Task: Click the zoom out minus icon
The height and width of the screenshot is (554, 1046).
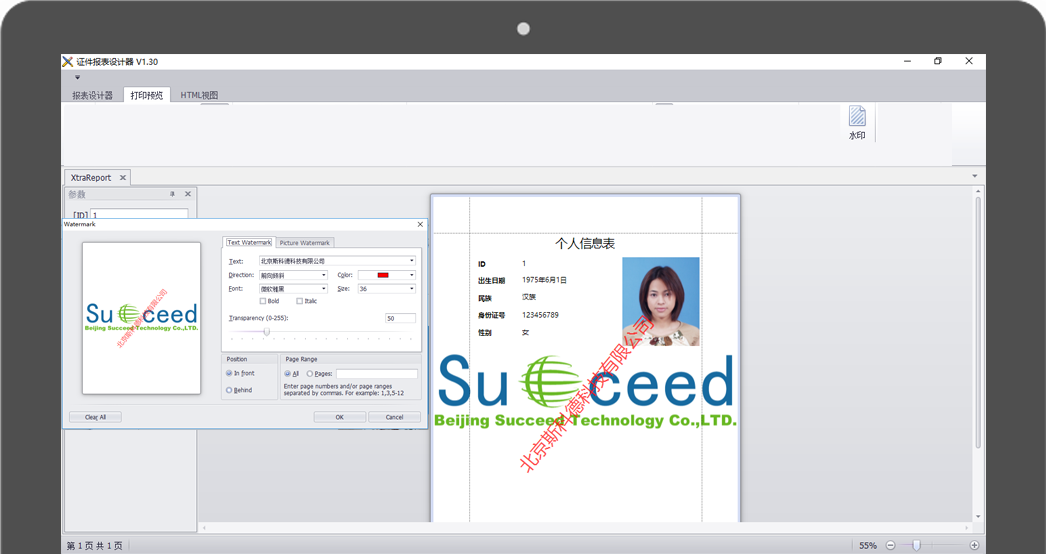Action: click(x=890, y=545)
